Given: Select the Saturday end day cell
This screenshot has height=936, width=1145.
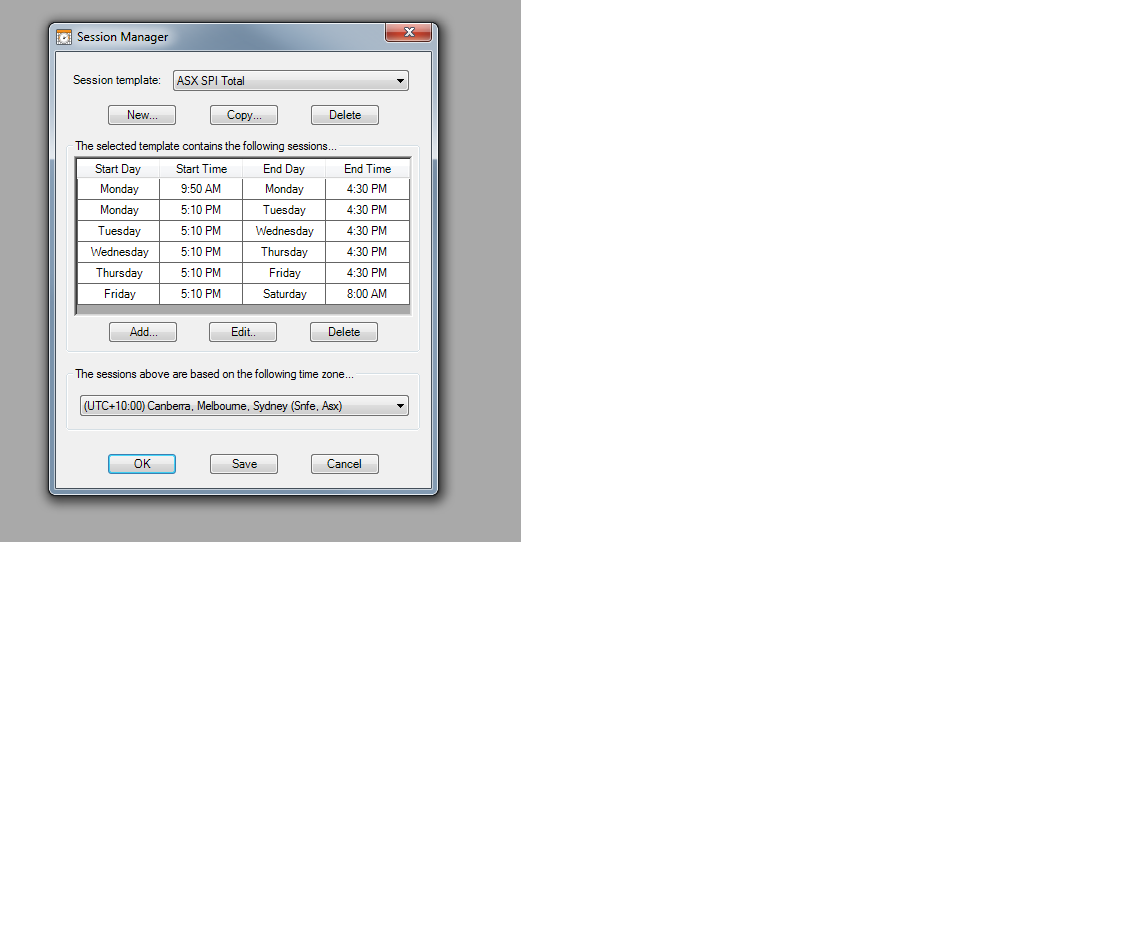Looking at the screenshot, I should pos(284,294).
